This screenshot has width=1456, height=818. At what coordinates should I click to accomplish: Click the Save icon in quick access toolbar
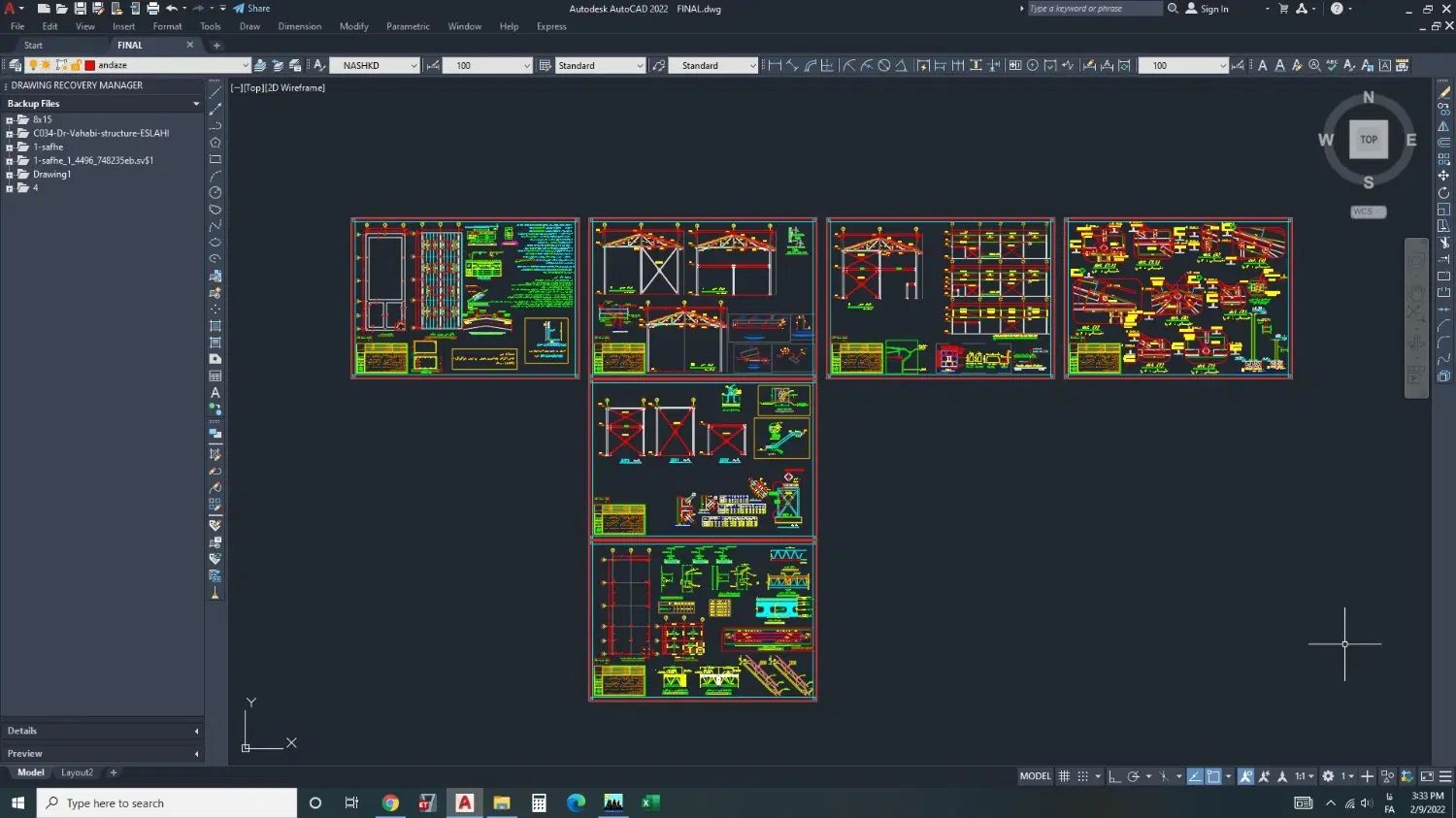click(80, 9)
